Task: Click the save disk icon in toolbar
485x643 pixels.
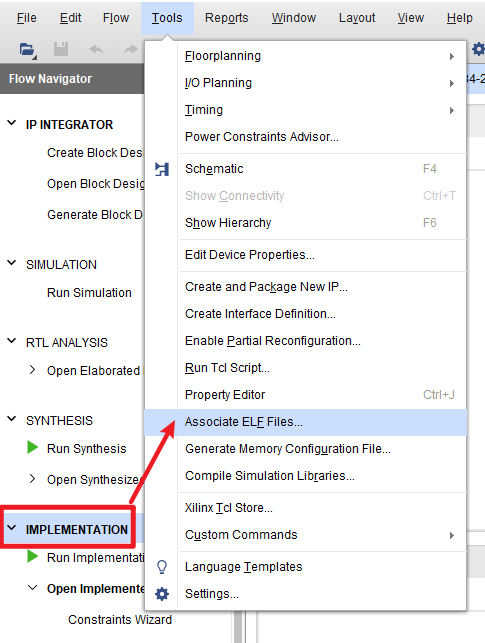Action: pos(61,49)
